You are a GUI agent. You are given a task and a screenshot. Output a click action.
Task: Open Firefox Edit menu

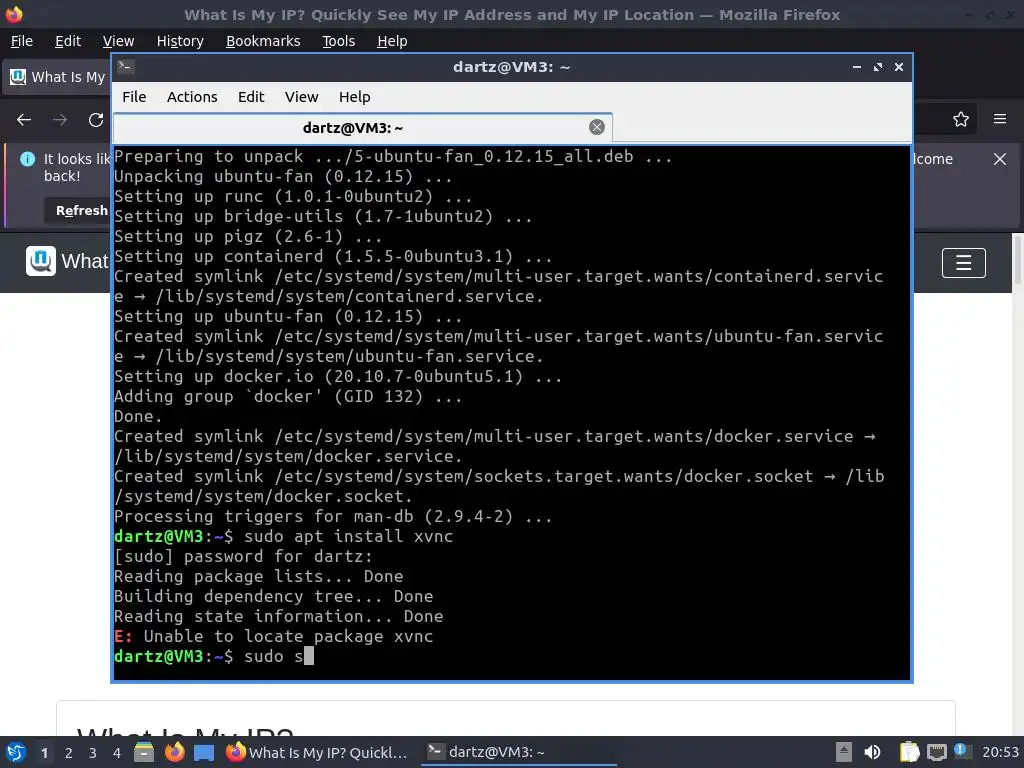pos(68,41)
